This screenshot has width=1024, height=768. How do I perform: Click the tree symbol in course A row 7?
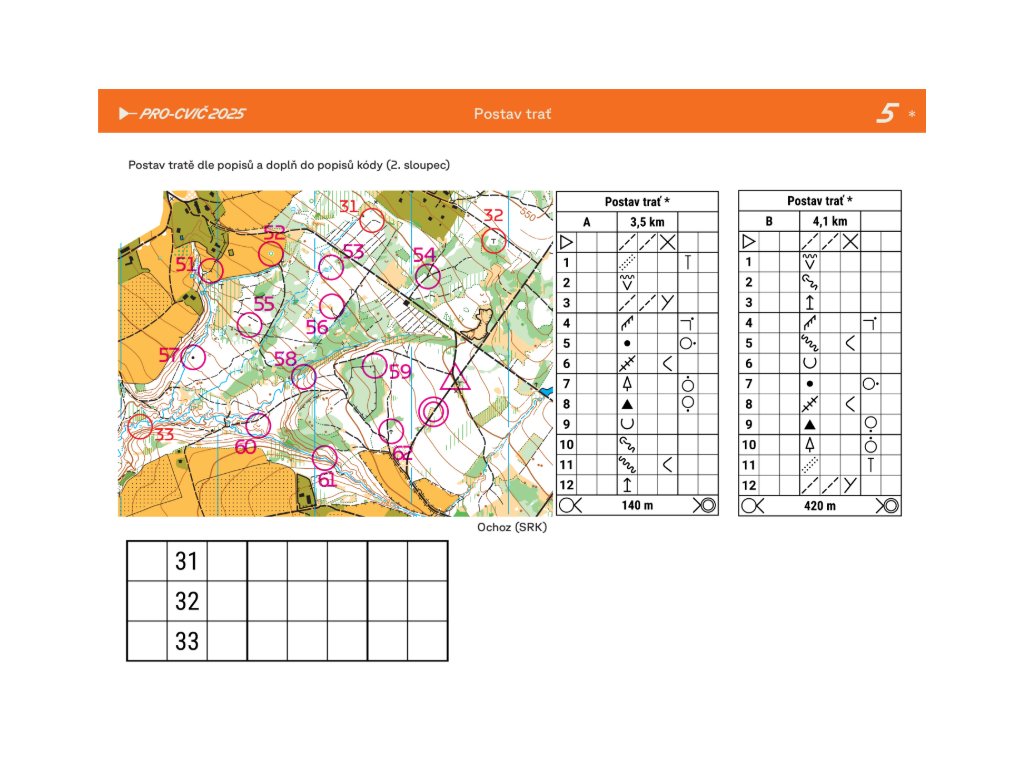point(627,384)
